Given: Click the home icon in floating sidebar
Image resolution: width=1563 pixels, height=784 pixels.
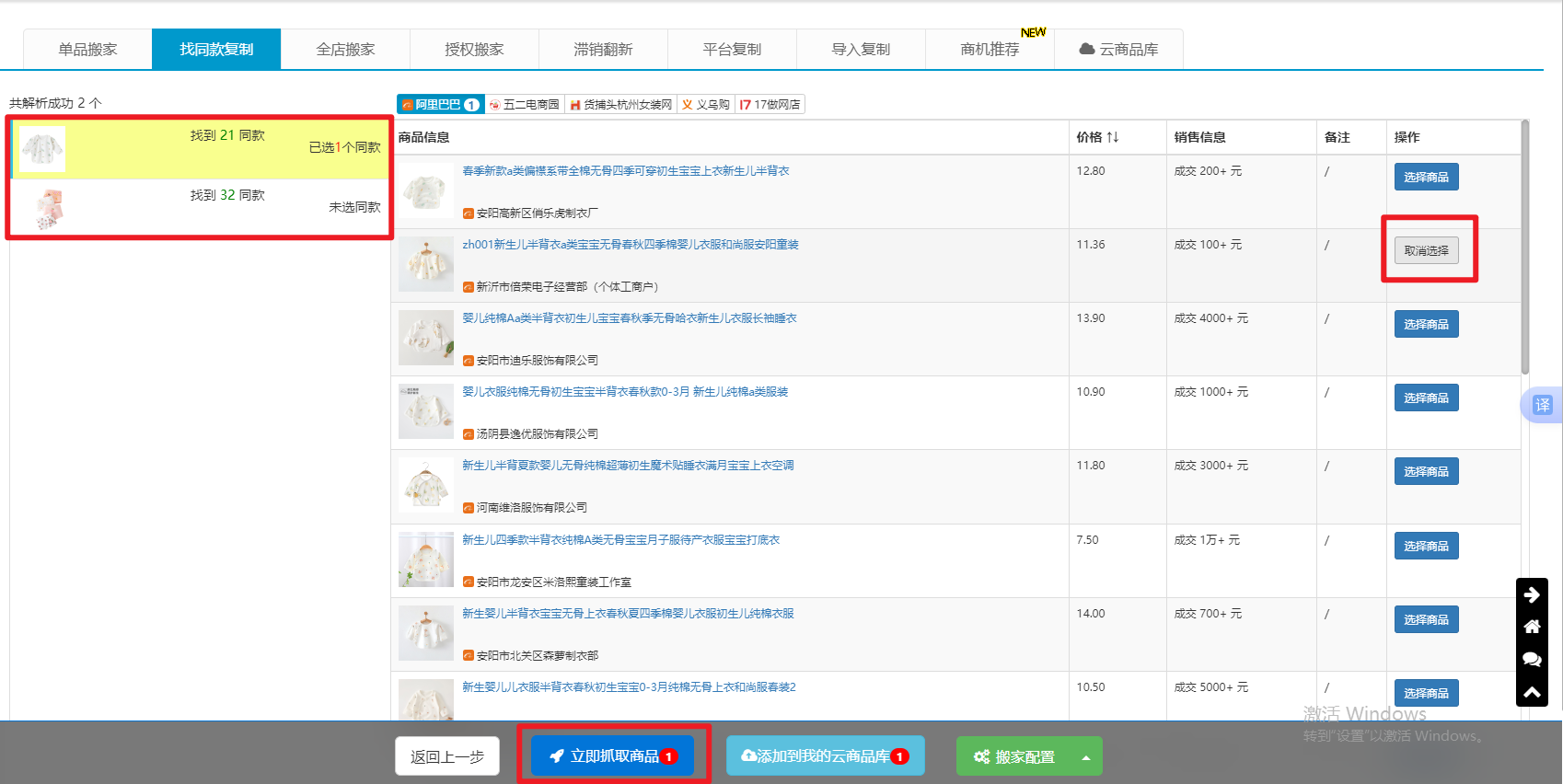Looking at the screenshot, I should click(1532, 627).
